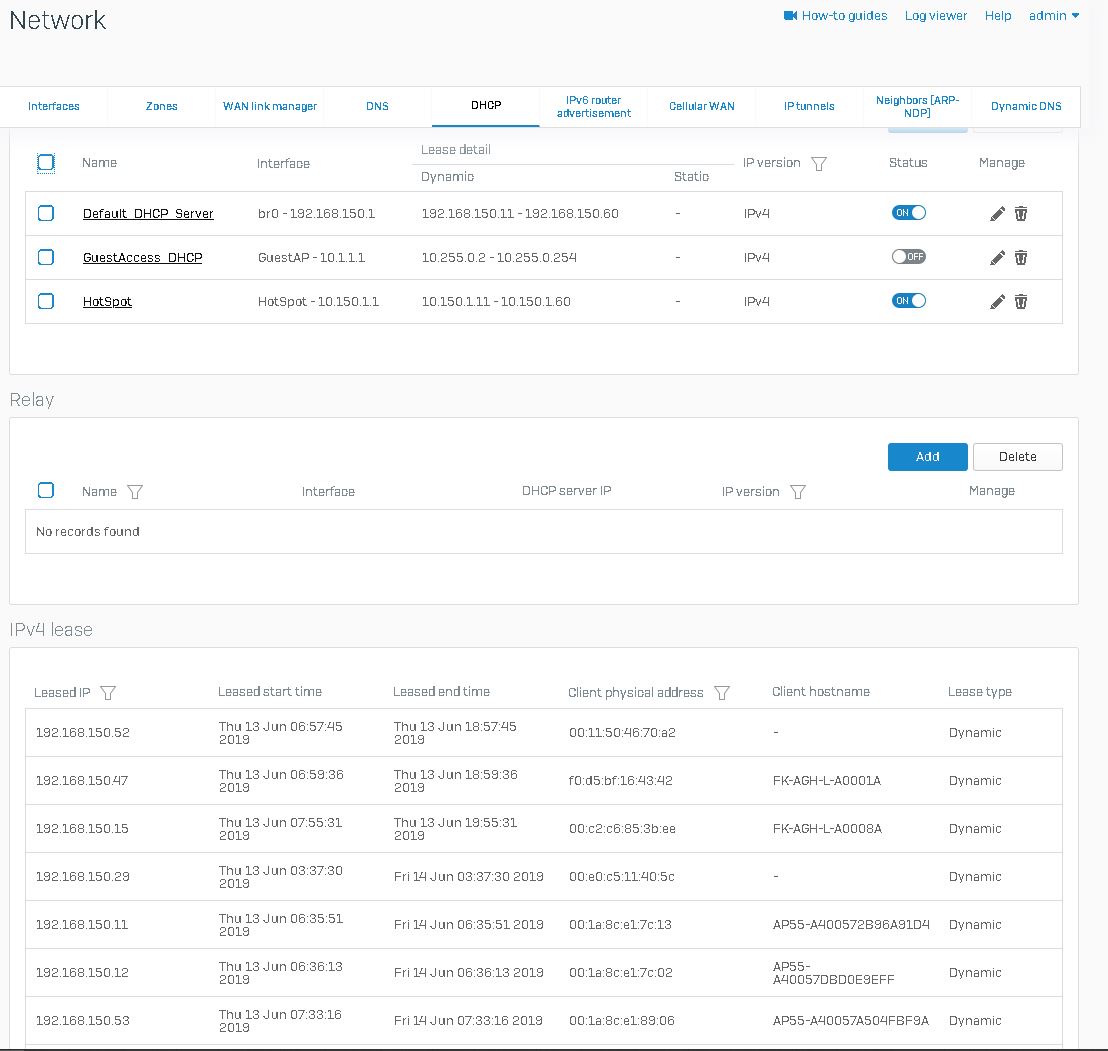
Task: Select all relay entries checkbox
Action: (46, 490)
